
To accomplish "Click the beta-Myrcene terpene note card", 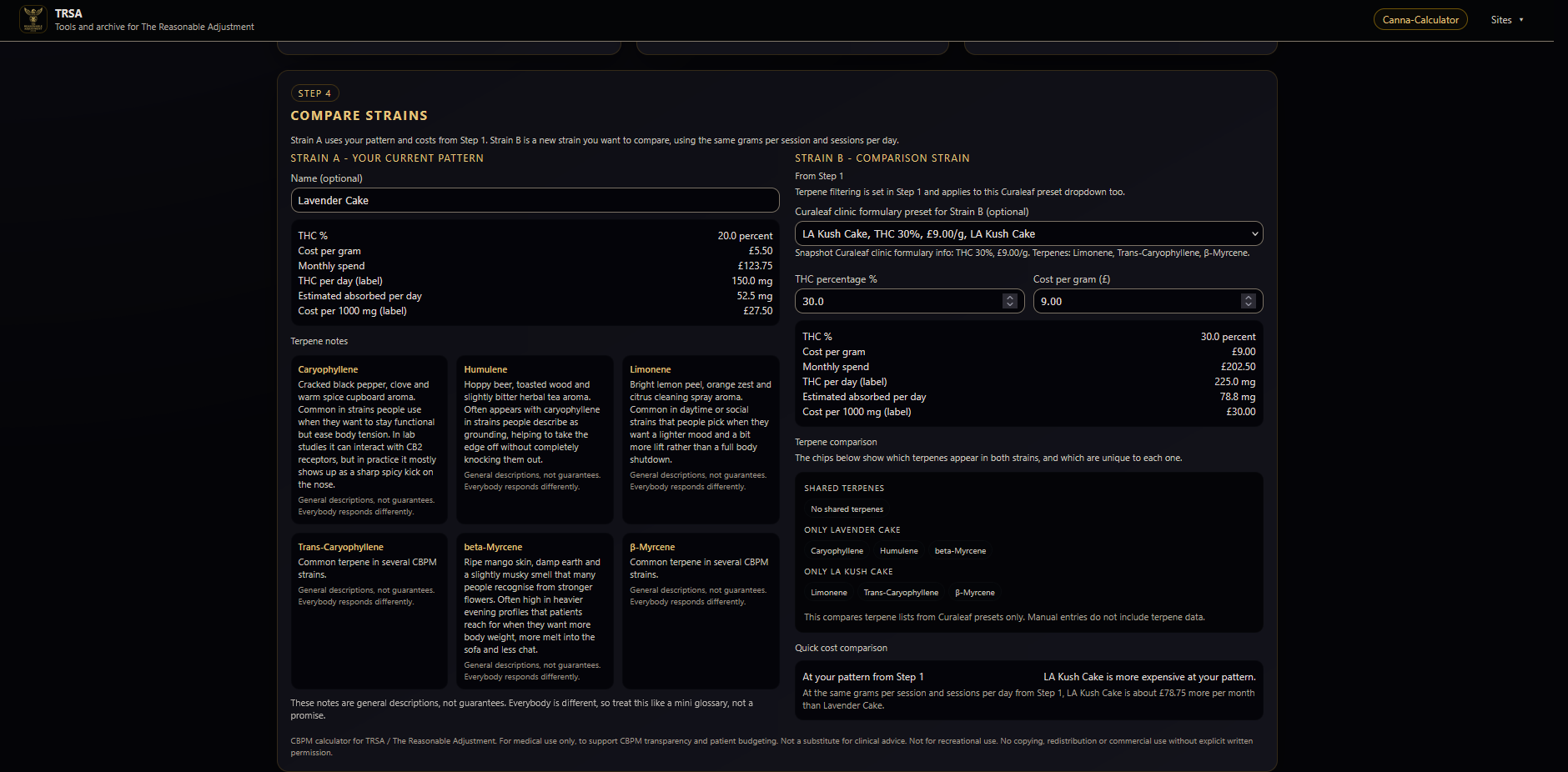I will 535,611.
